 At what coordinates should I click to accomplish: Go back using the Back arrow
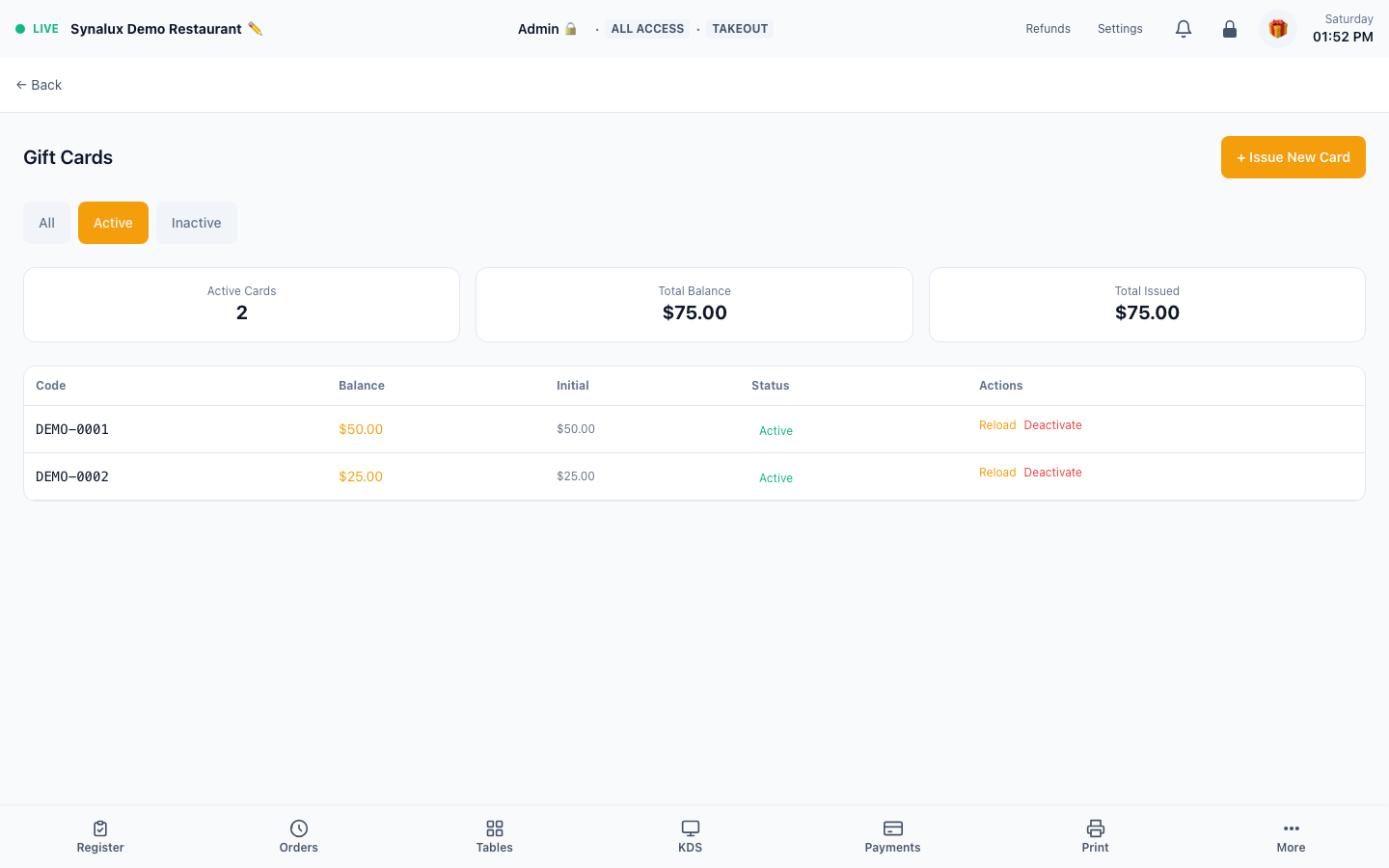[x=39, y=85]
